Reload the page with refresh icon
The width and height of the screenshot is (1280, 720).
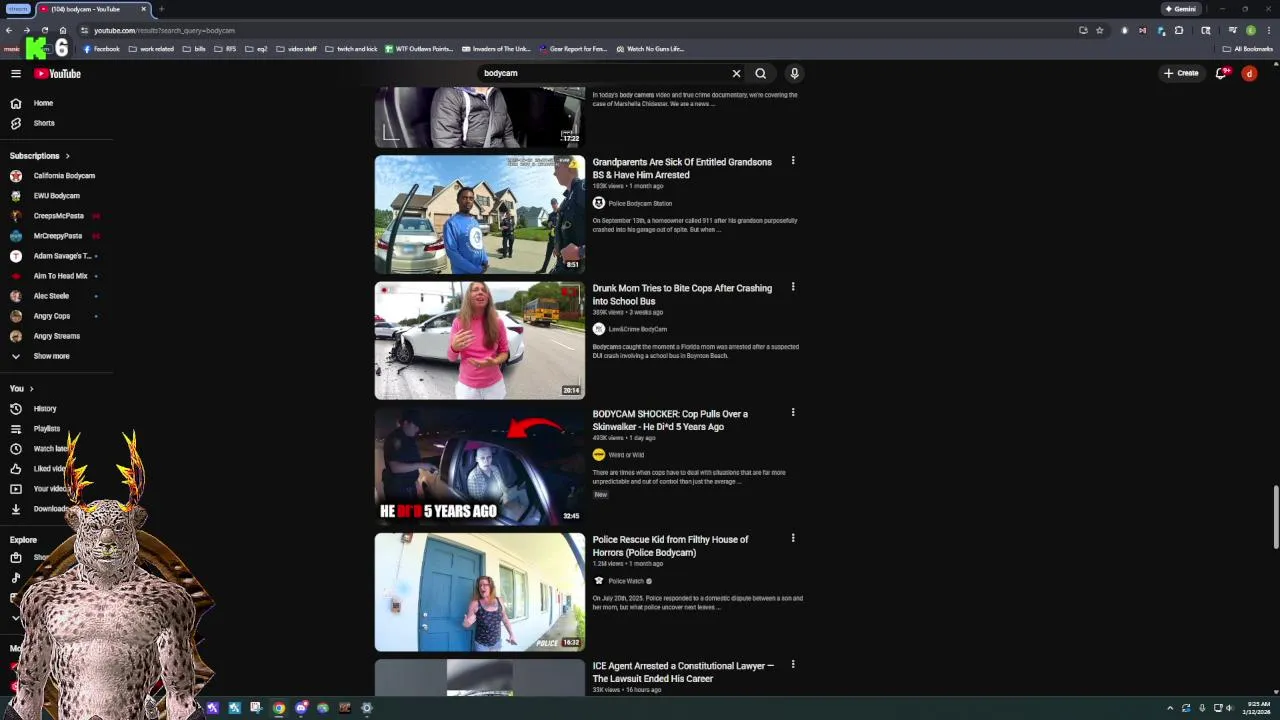[x=44, y=30]
